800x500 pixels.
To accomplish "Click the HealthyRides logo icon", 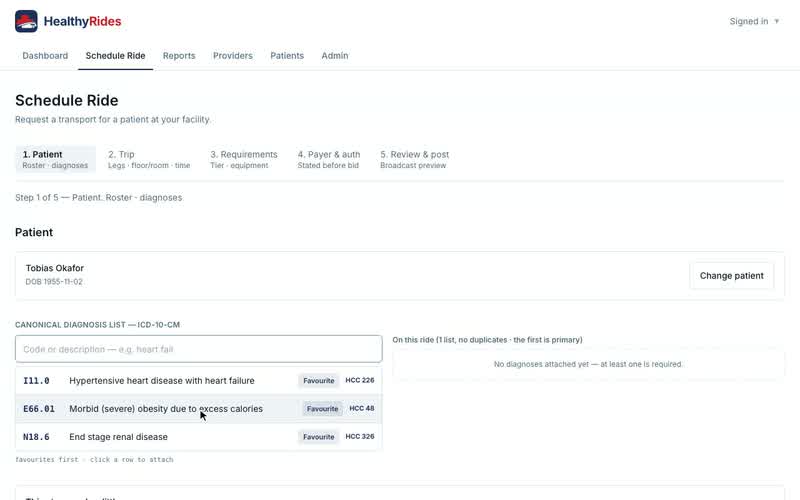I will coord(26,21).
